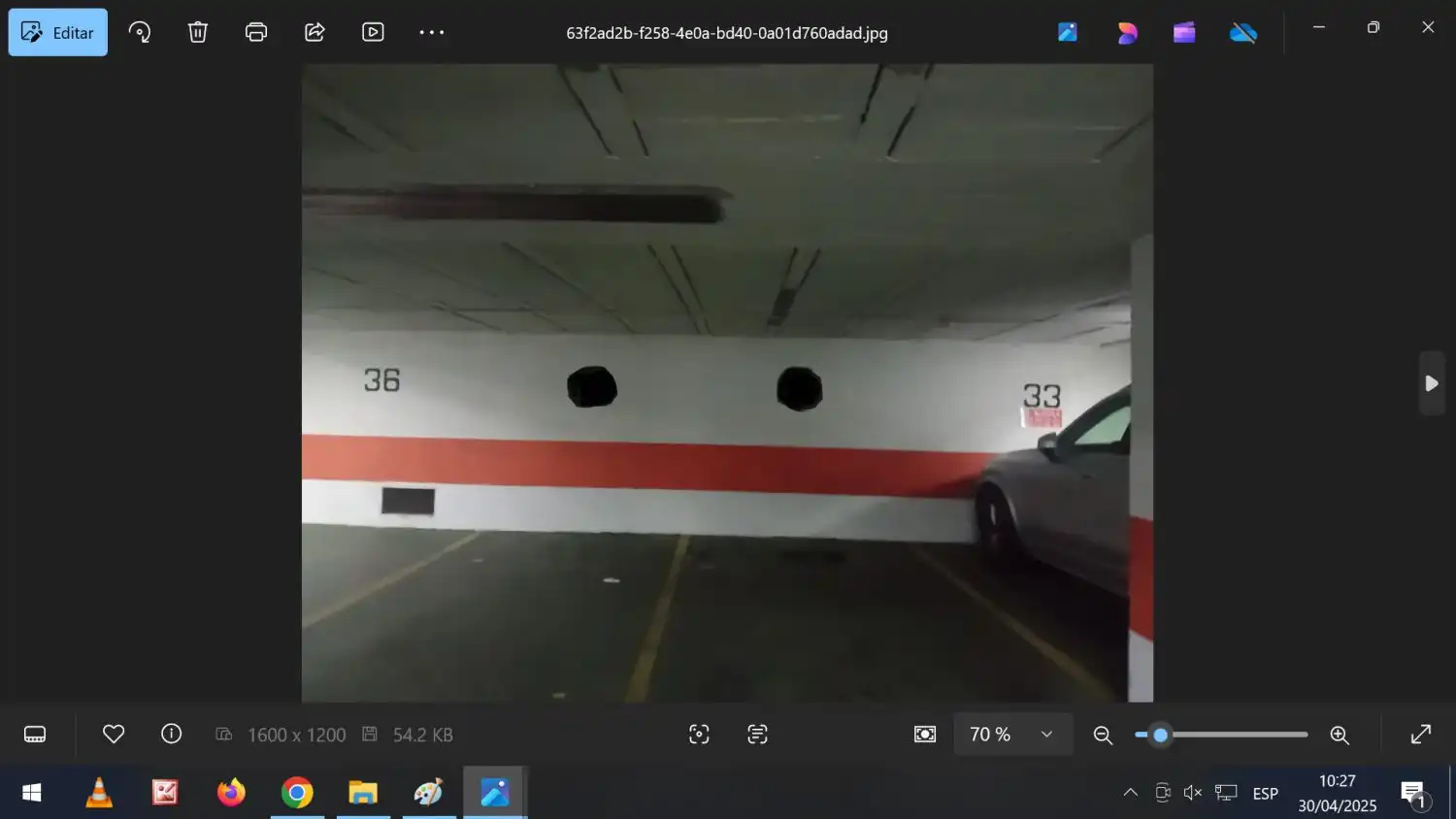1456x819 pixels.
Task: Open the Editar image editor
Action: point(58,32)
